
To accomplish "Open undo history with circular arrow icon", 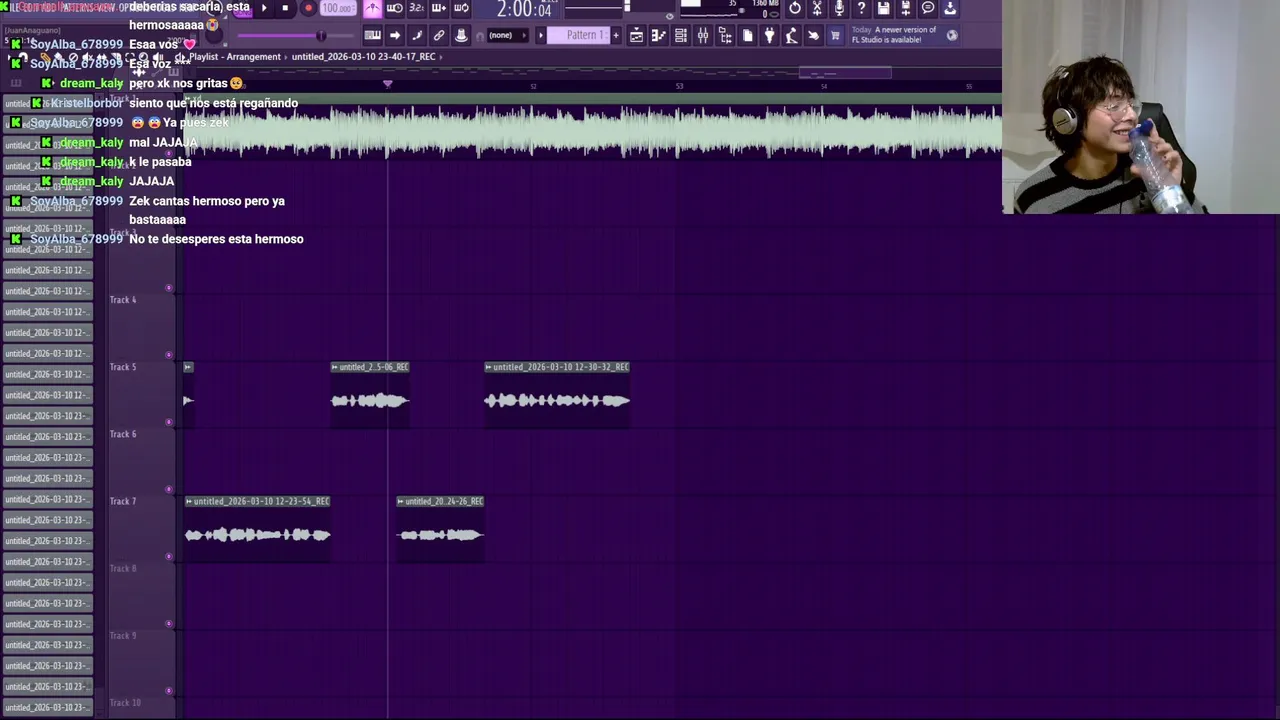I will [x=795, y=8].
